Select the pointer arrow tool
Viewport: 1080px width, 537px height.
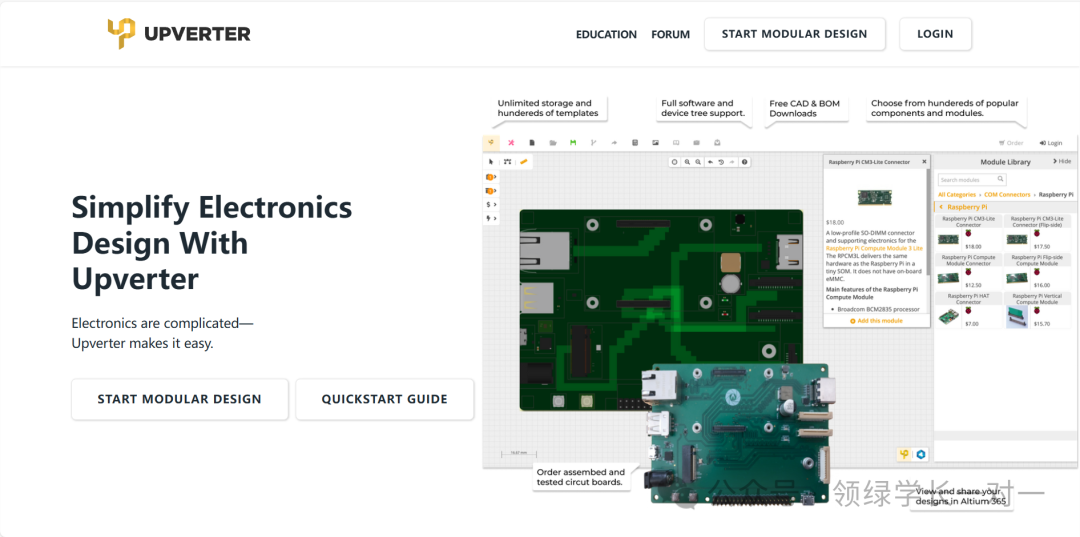click(491, 162)
